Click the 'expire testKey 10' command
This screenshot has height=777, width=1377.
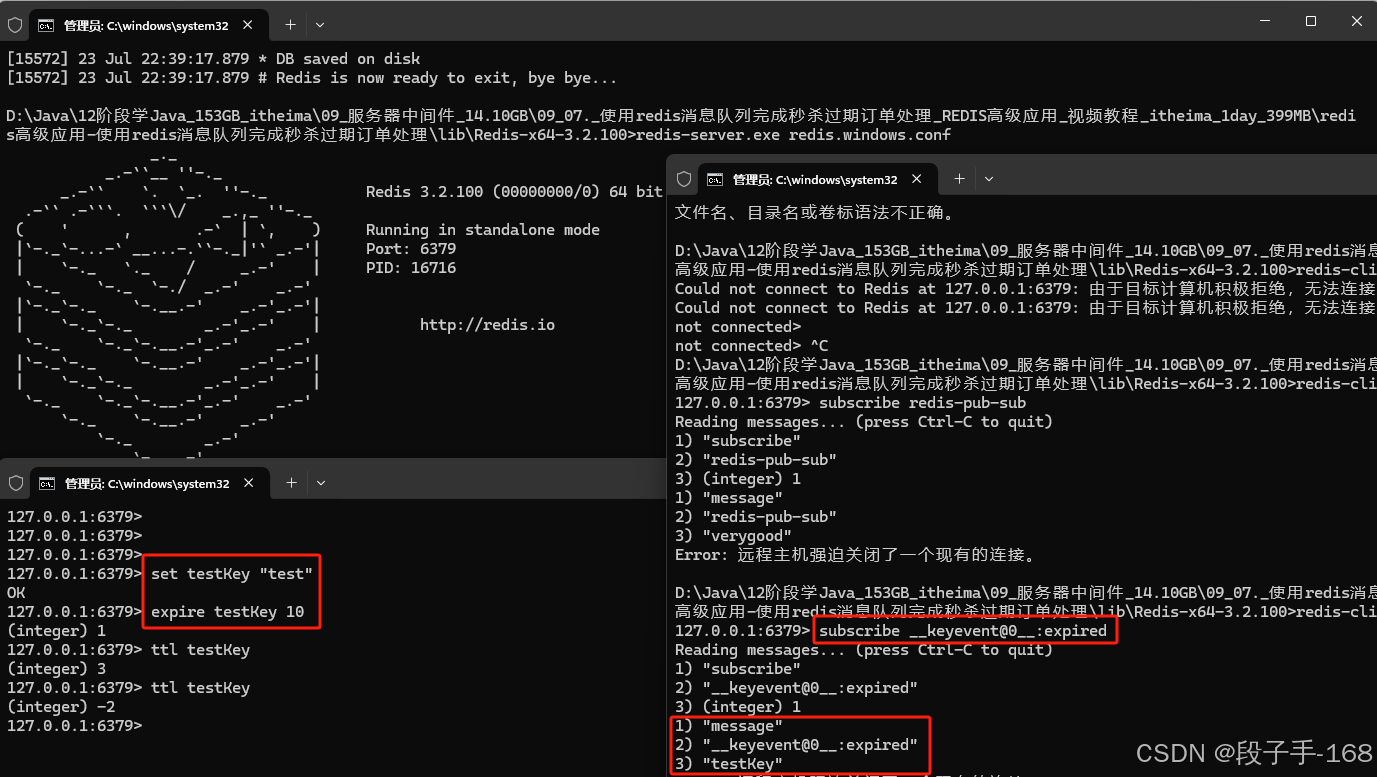(x=228, y=612)
